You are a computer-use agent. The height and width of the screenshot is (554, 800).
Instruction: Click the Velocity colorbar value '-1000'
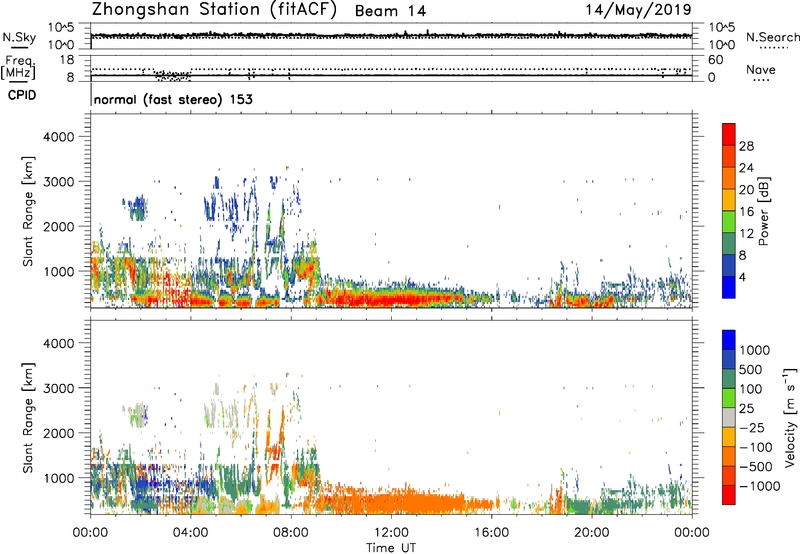pyautogui.click(x=759, y=486)
